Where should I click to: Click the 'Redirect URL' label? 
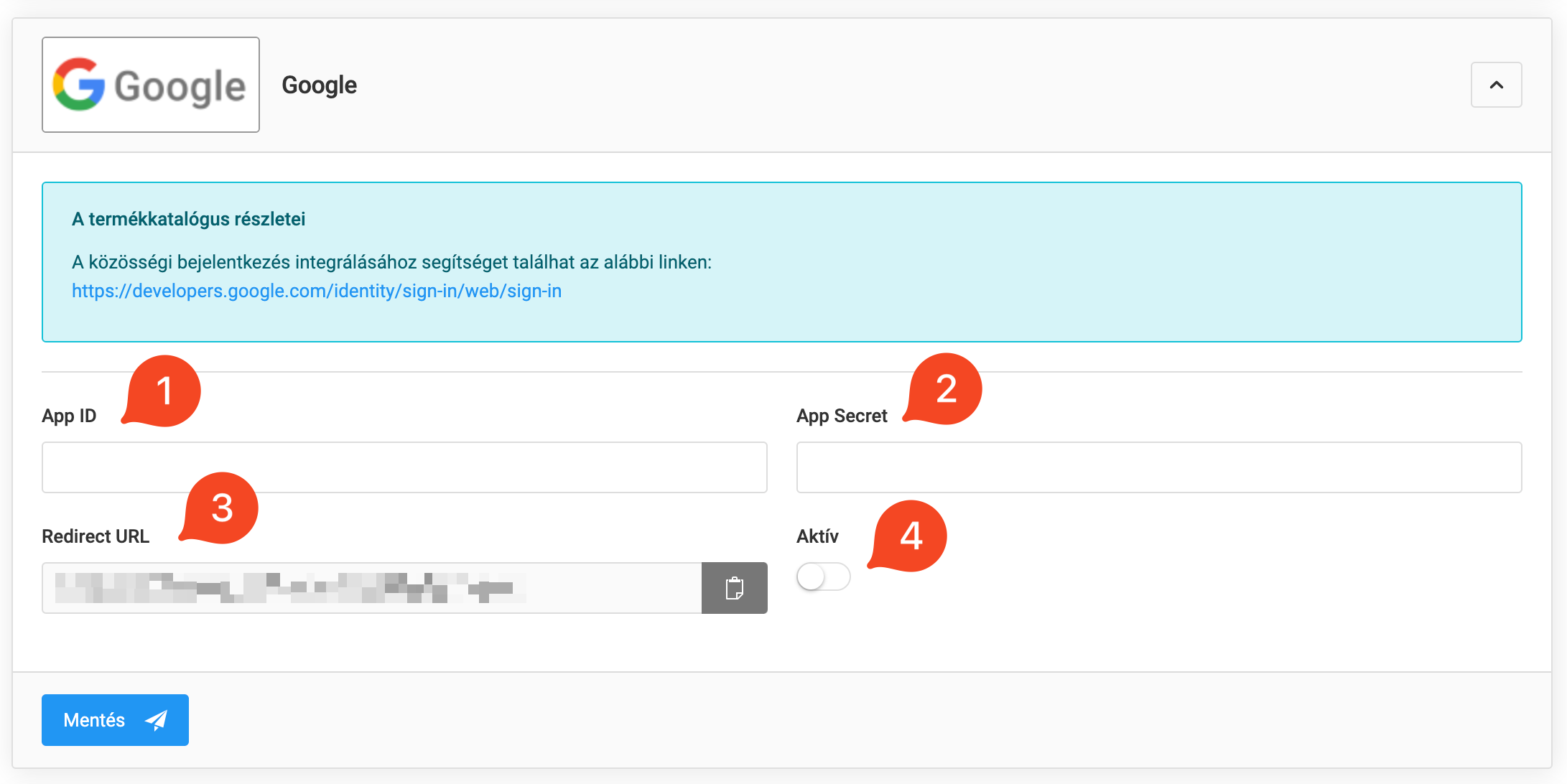click(x=96, y=536)
